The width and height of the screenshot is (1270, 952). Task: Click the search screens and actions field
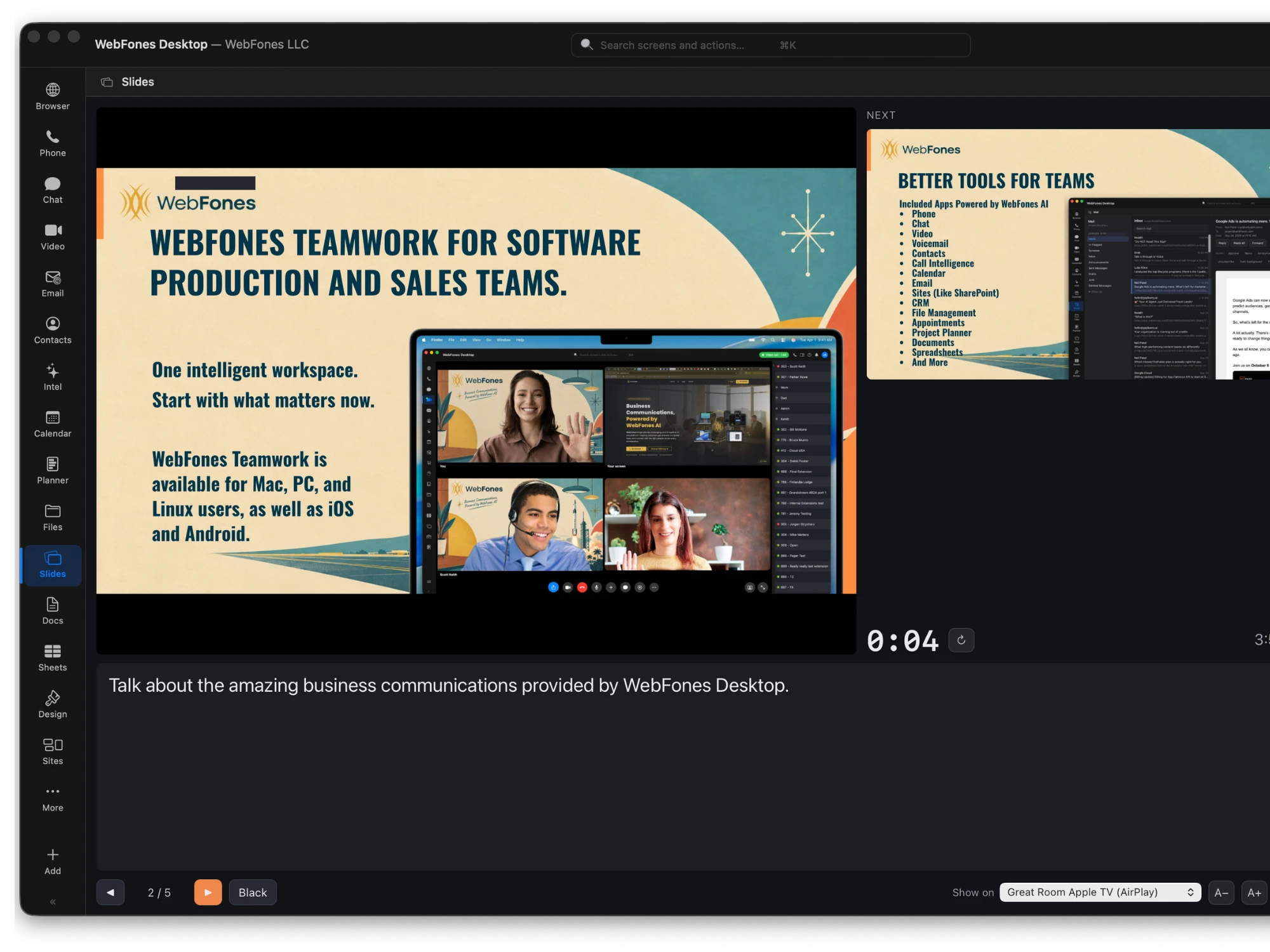(770, 45)
